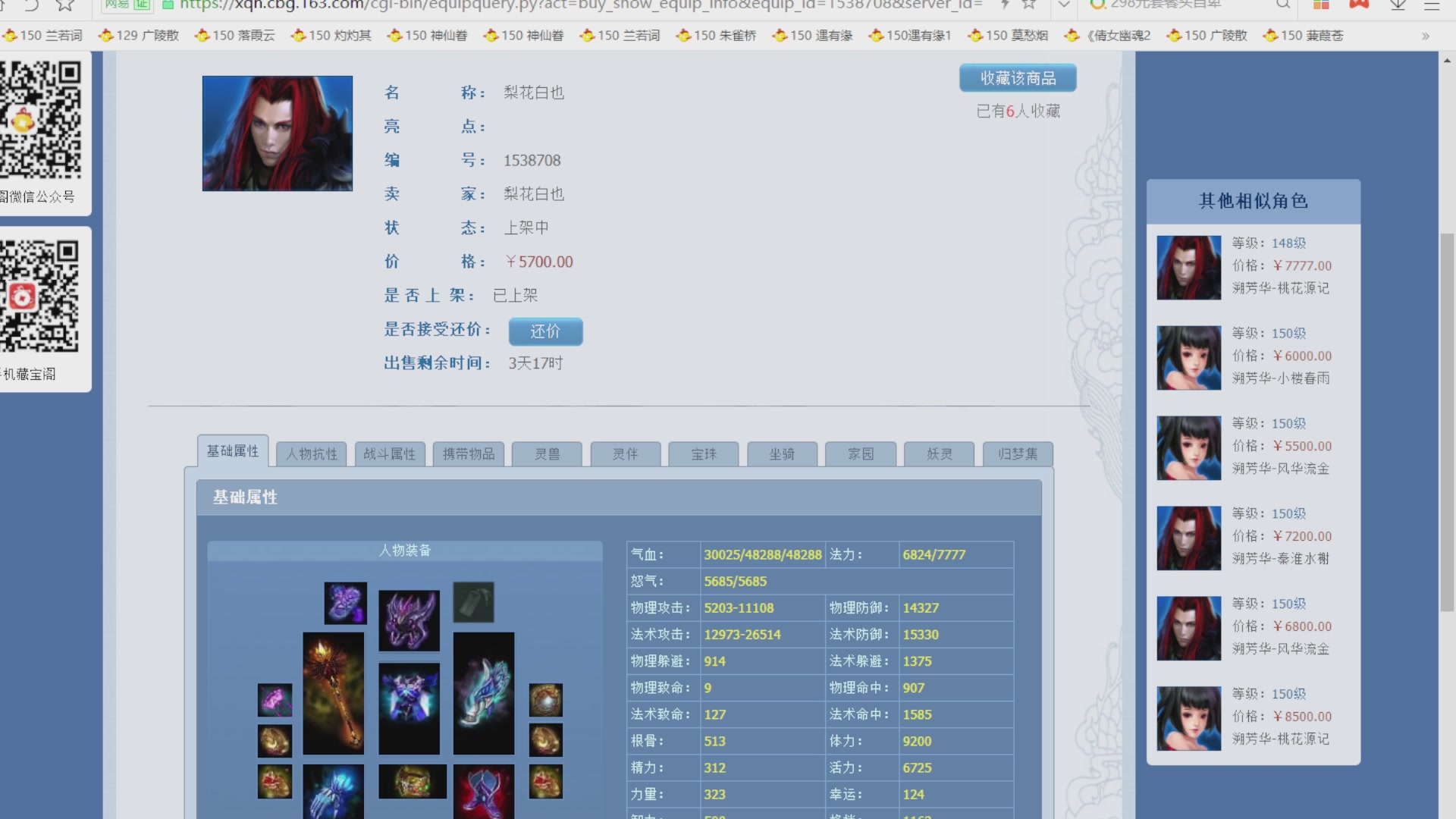1456x819 pixels.
Task: Open 宝珠 tab panel
Action: click(x=703, y=453)
